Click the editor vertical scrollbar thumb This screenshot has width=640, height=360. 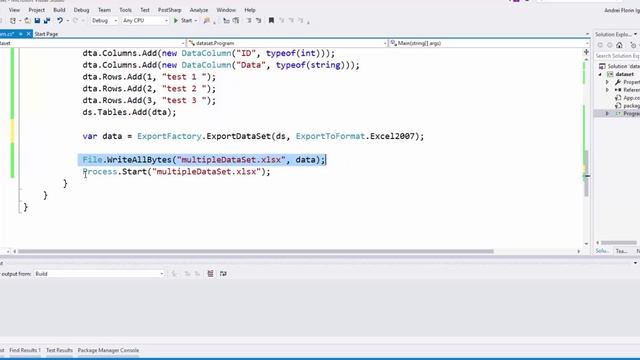(586, 173)
